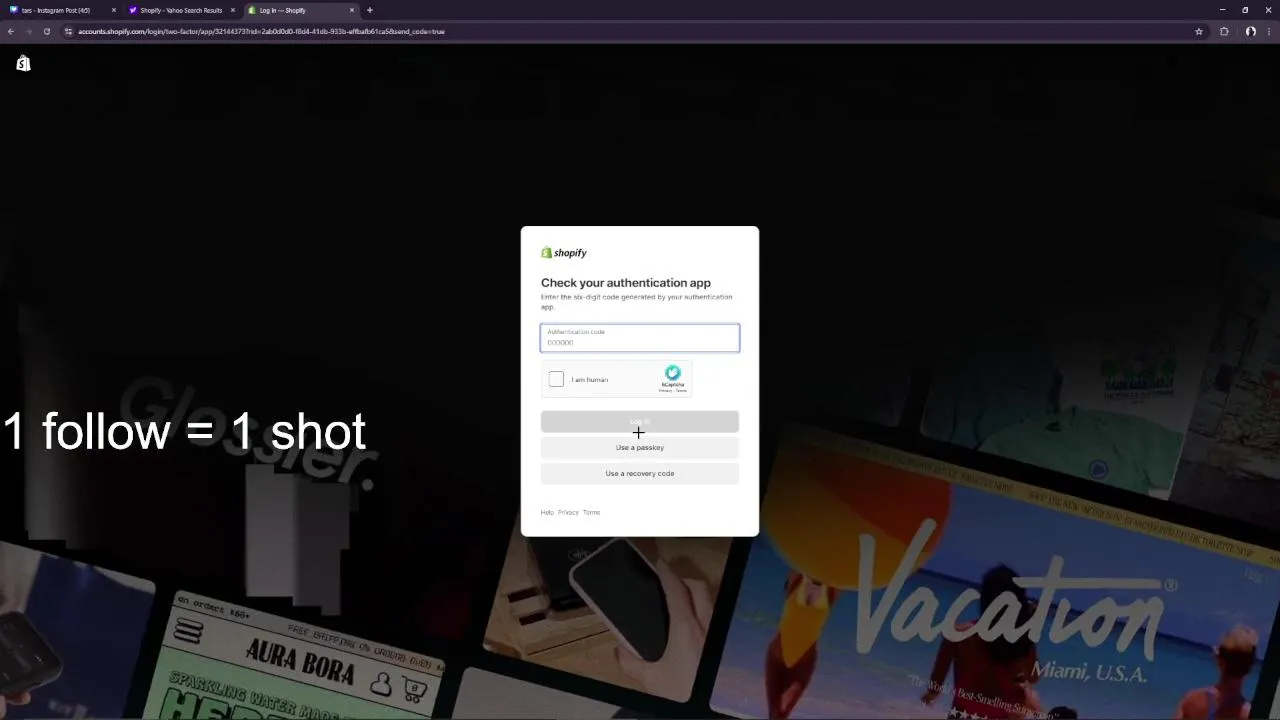Go back to the previous page
The height and width of the screenshot is (720, 1280).
[x=11, y=31]
